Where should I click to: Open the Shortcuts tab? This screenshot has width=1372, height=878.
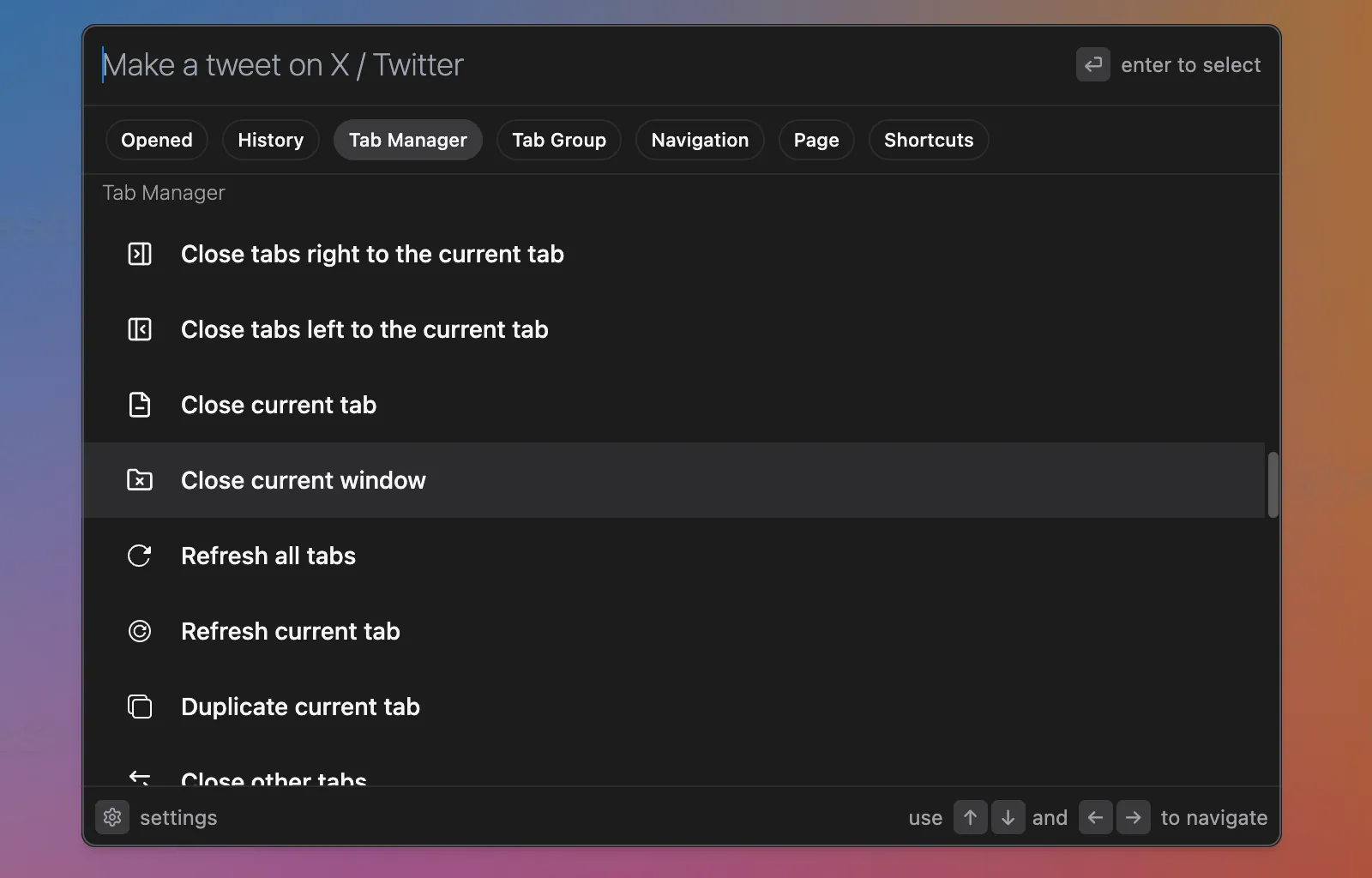click(929, 140)
